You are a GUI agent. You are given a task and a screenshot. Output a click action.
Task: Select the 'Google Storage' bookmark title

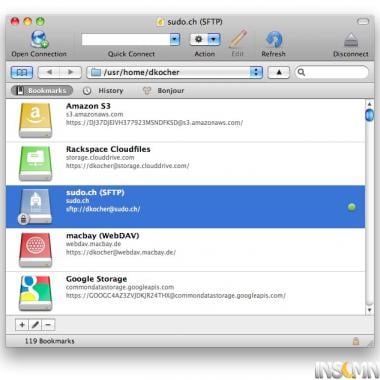point(97,279)
